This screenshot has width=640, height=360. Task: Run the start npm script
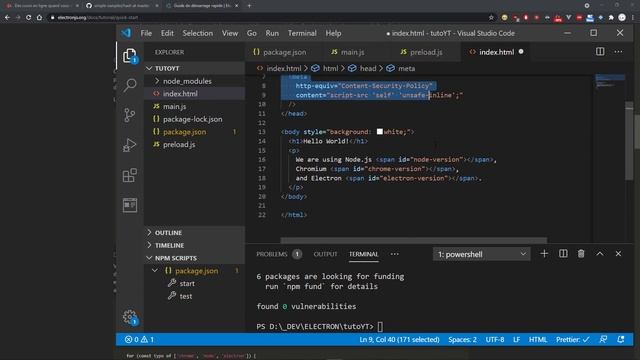click(x=194, y=283)
